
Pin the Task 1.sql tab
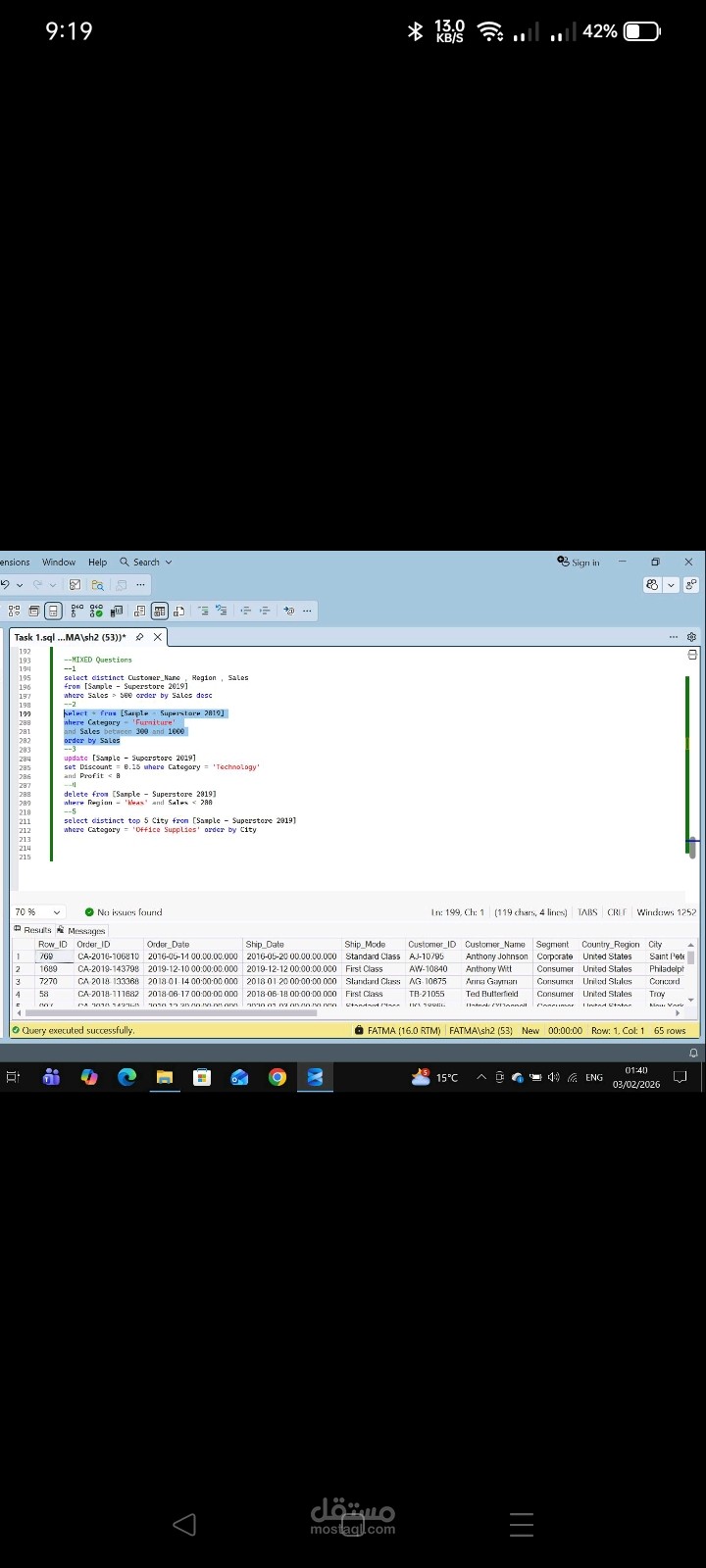pos(139,637)
